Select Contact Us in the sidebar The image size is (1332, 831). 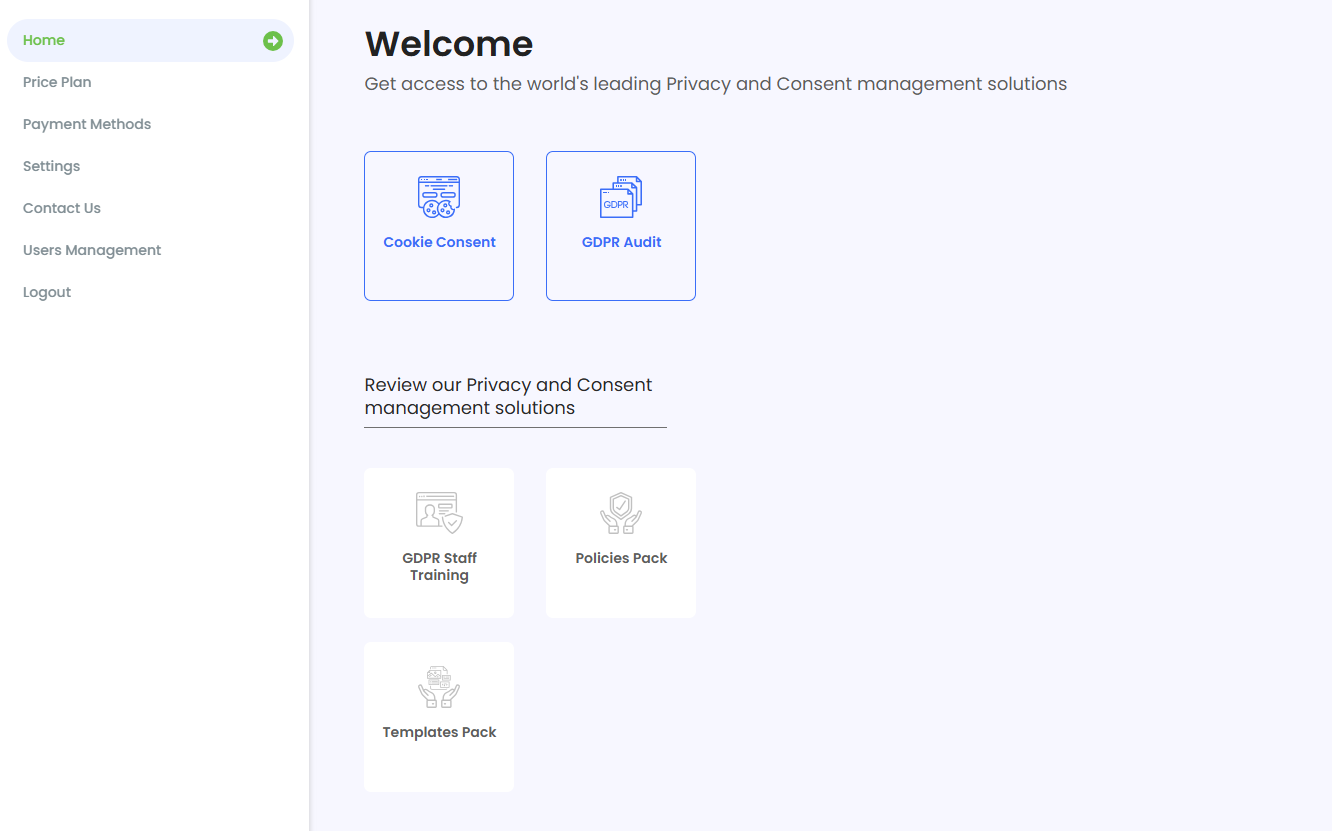tap(62, 209)
